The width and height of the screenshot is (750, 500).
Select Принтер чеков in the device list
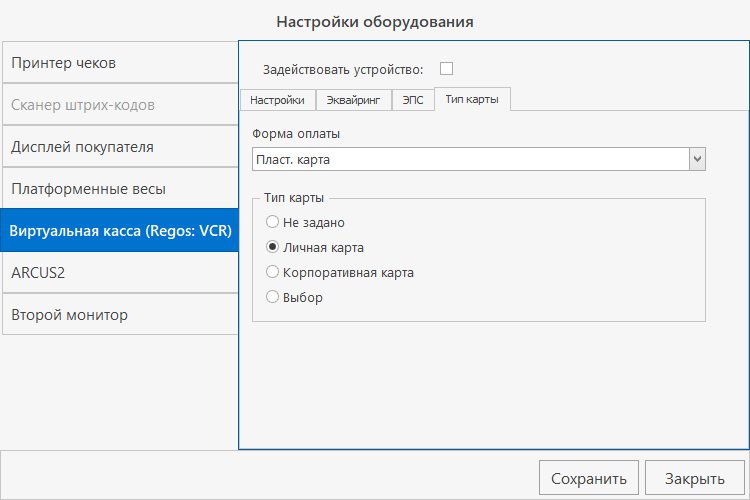coord(118,63)
